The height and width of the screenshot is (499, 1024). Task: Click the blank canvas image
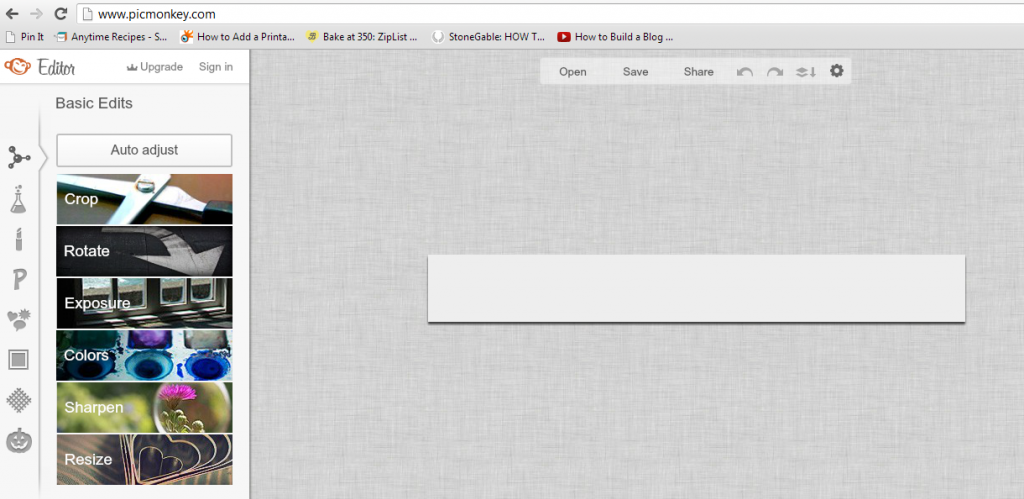696,288
